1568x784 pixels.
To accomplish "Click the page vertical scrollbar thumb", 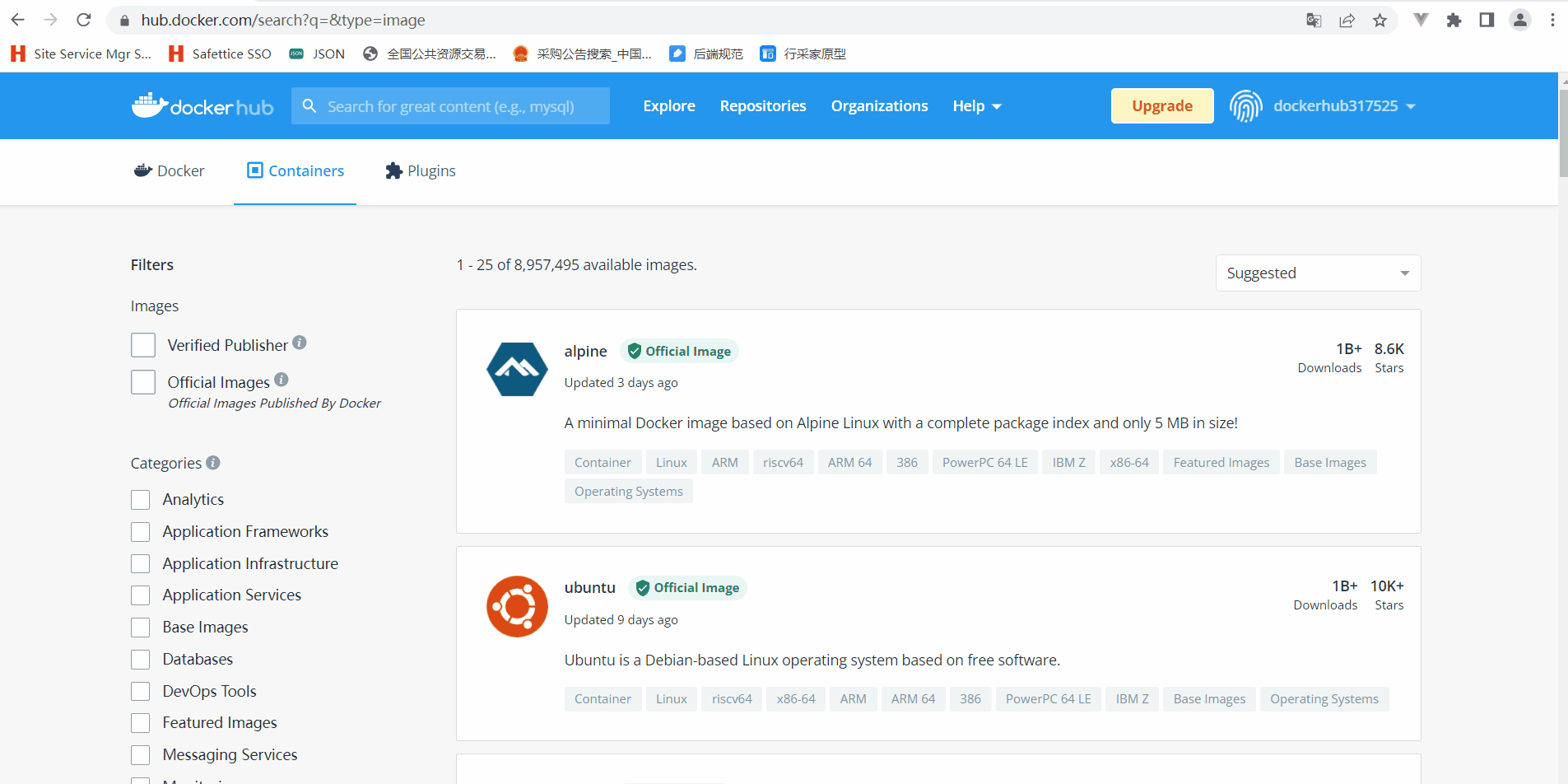I will [1563, 132].
